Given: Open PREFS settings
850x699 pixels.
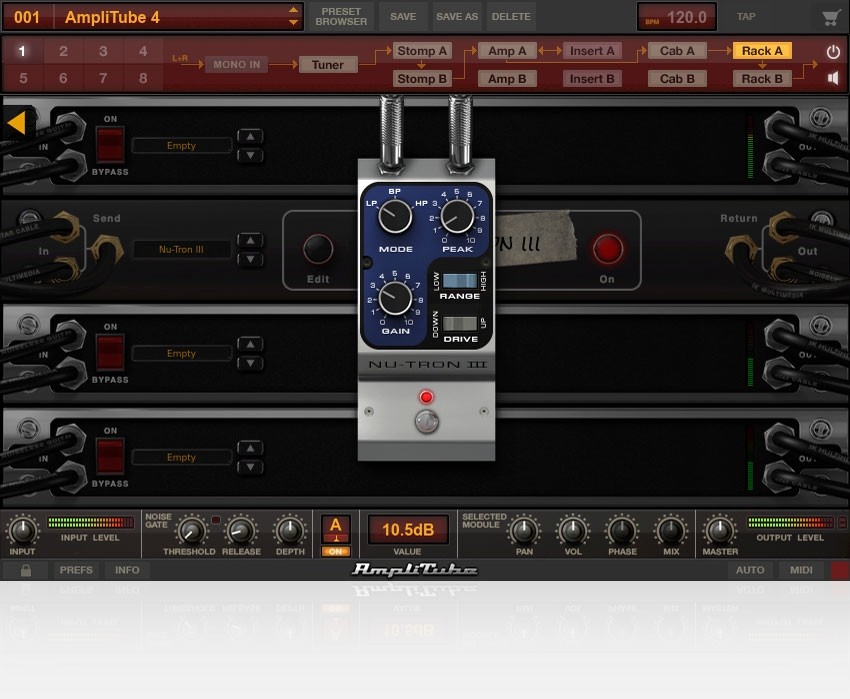Looking at the screenshot, I should pyautogui.click(x=76, y=570).
